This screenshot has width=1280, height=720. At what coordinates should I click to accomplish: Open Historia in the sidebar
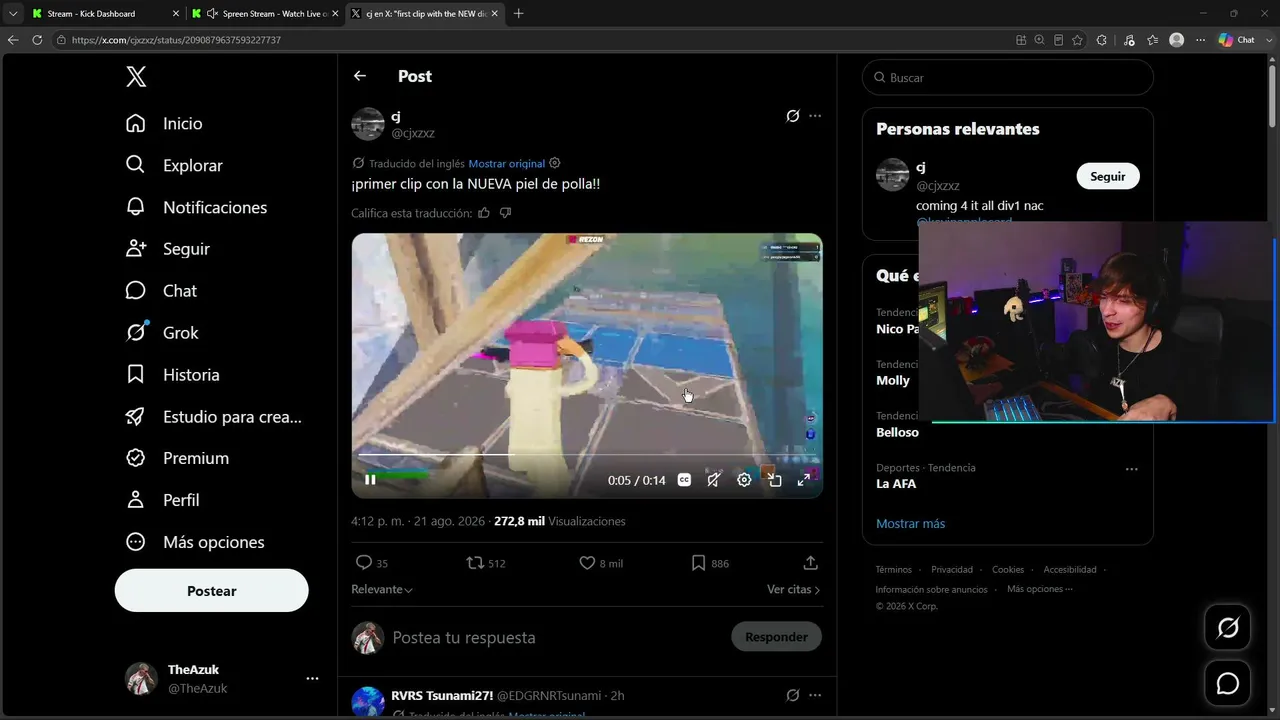[173, 375]
